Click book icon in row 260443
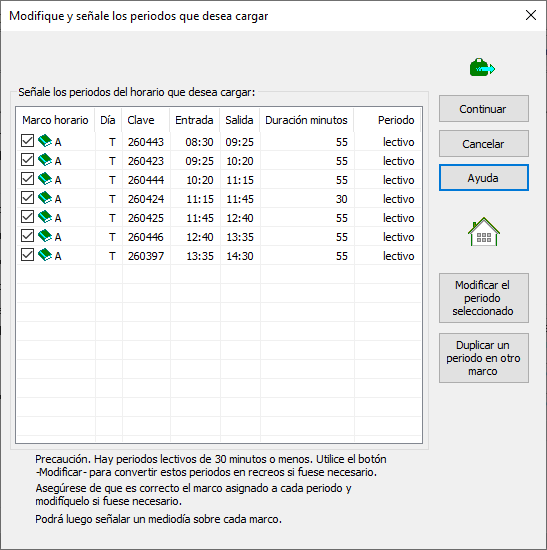Screen dimensions: 547x550 (45, 141)
